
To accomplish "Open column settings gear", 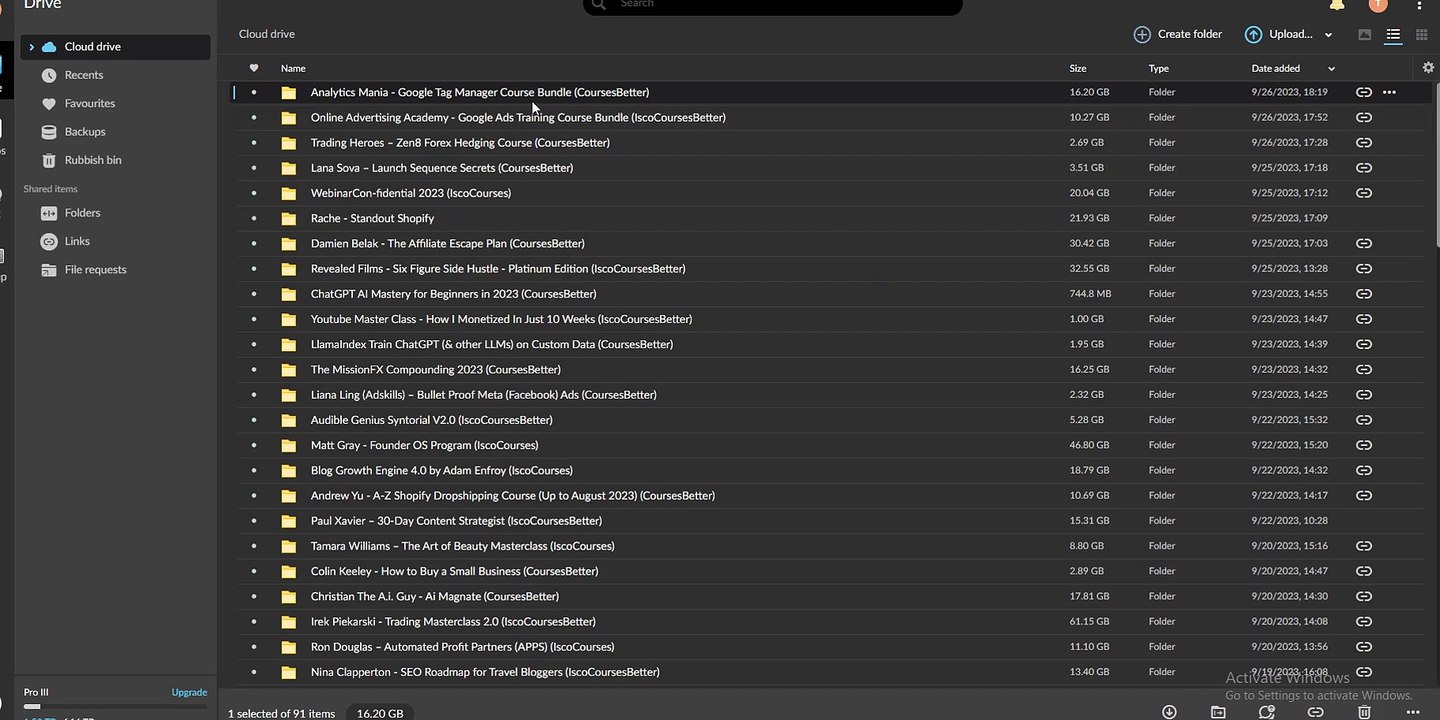I will [x=1428, y=68].
